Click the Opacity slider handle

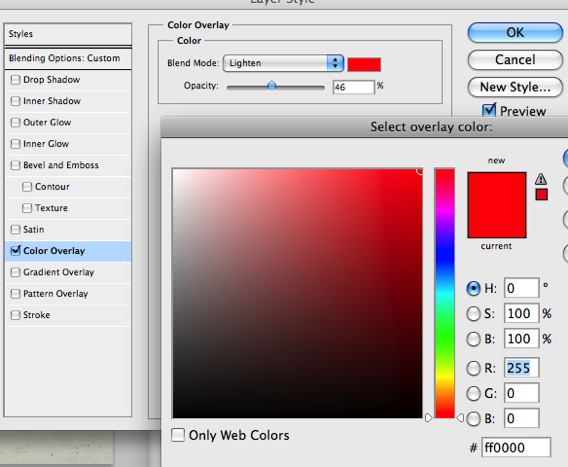pyautogui.click(x=271, y=86)
